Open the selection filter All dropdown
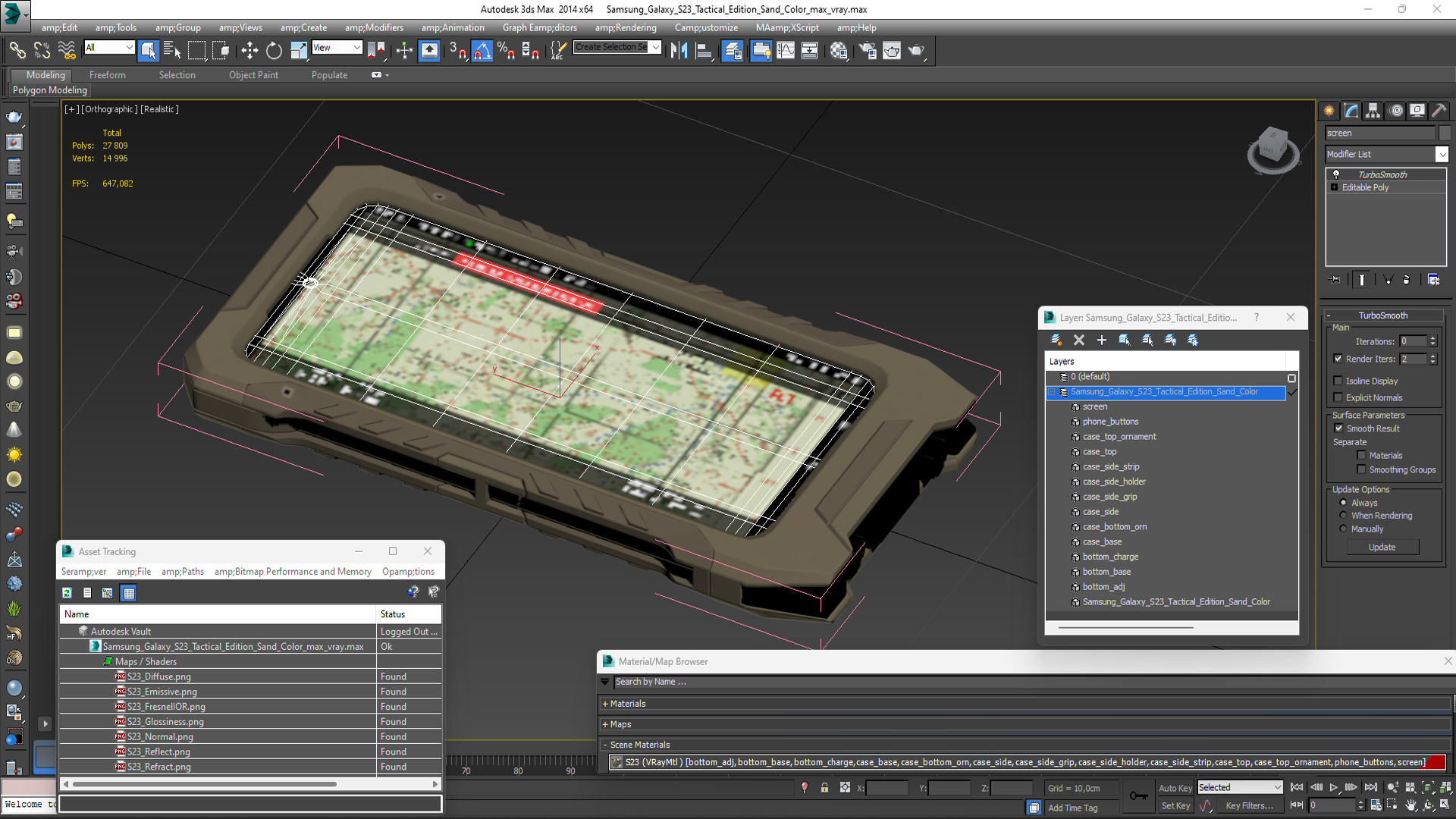 click(109, 47)
